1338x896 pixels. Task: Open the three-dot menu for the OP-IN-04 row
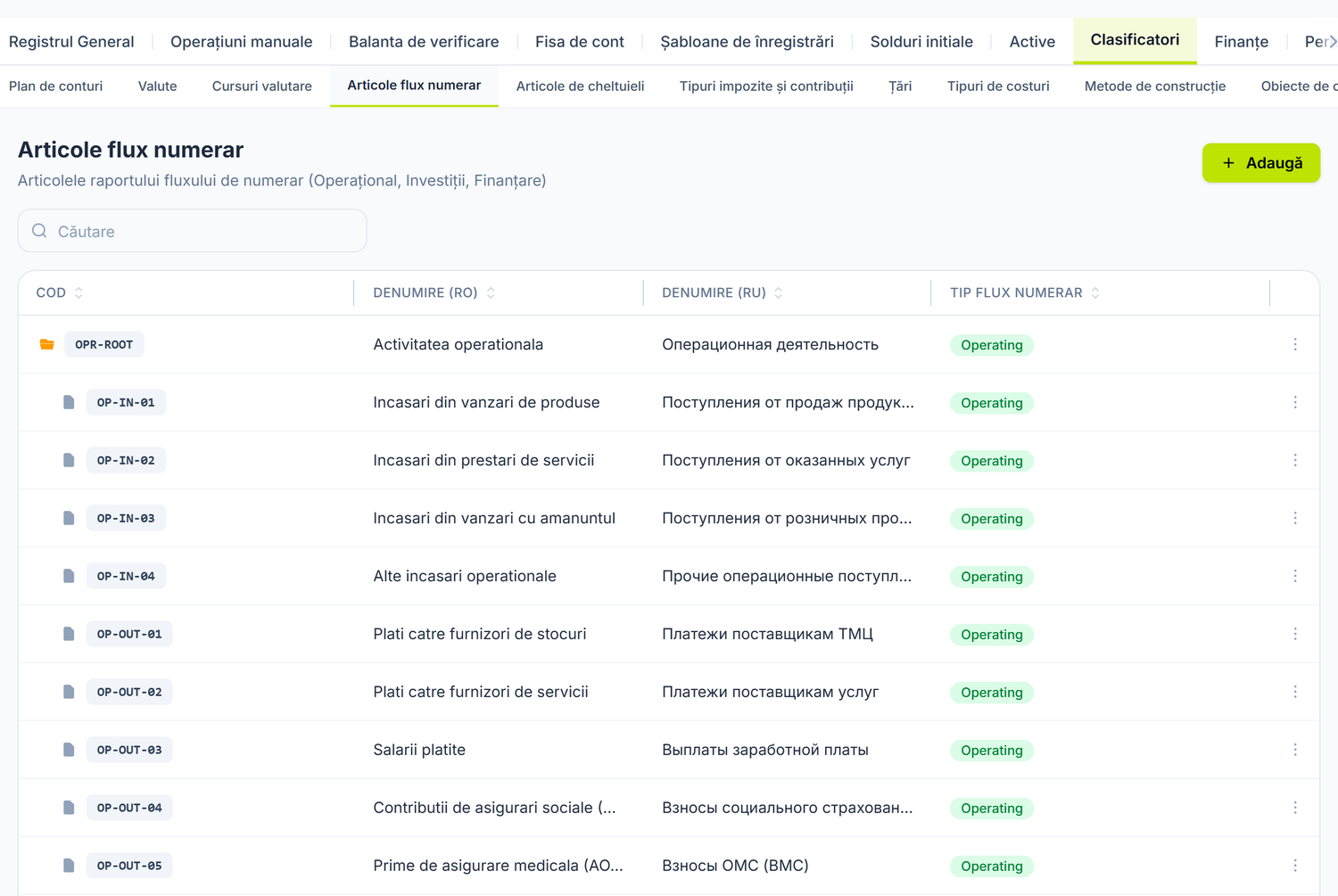1295,576
